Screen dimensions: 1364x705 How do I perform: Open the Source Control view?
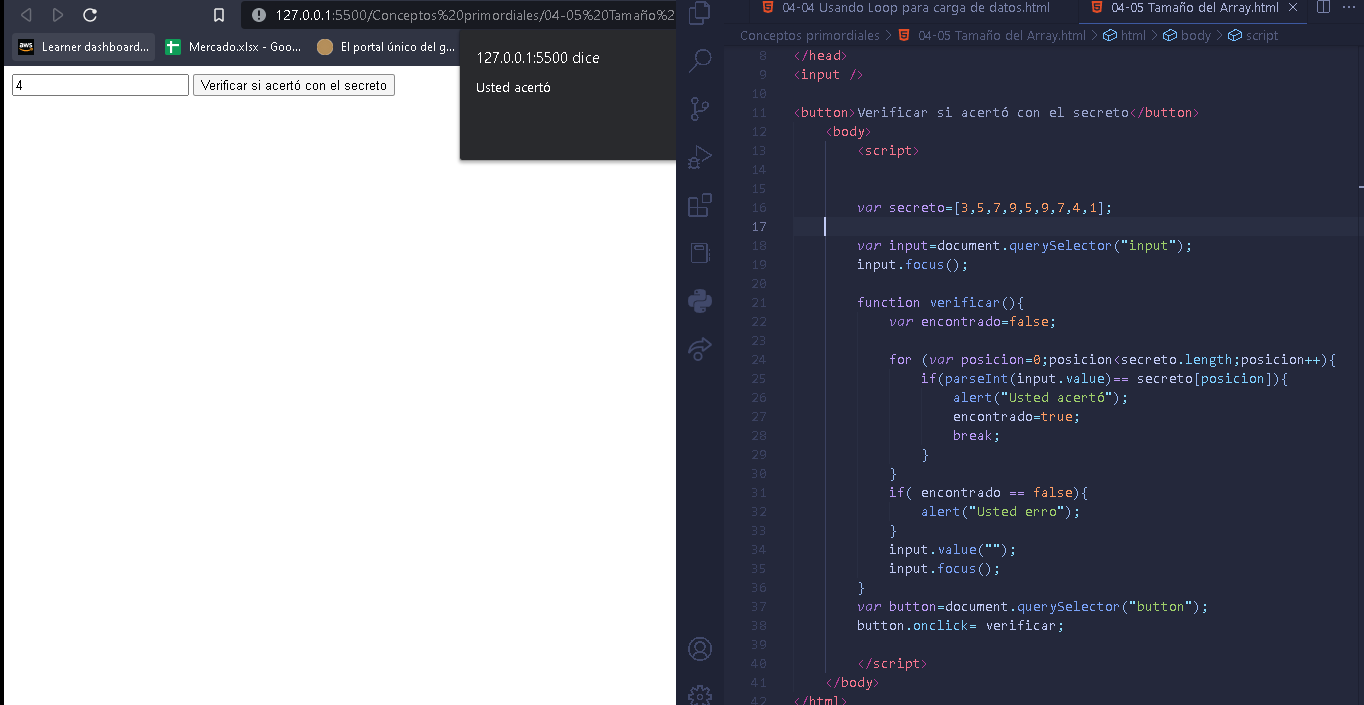tap(700, 108)
